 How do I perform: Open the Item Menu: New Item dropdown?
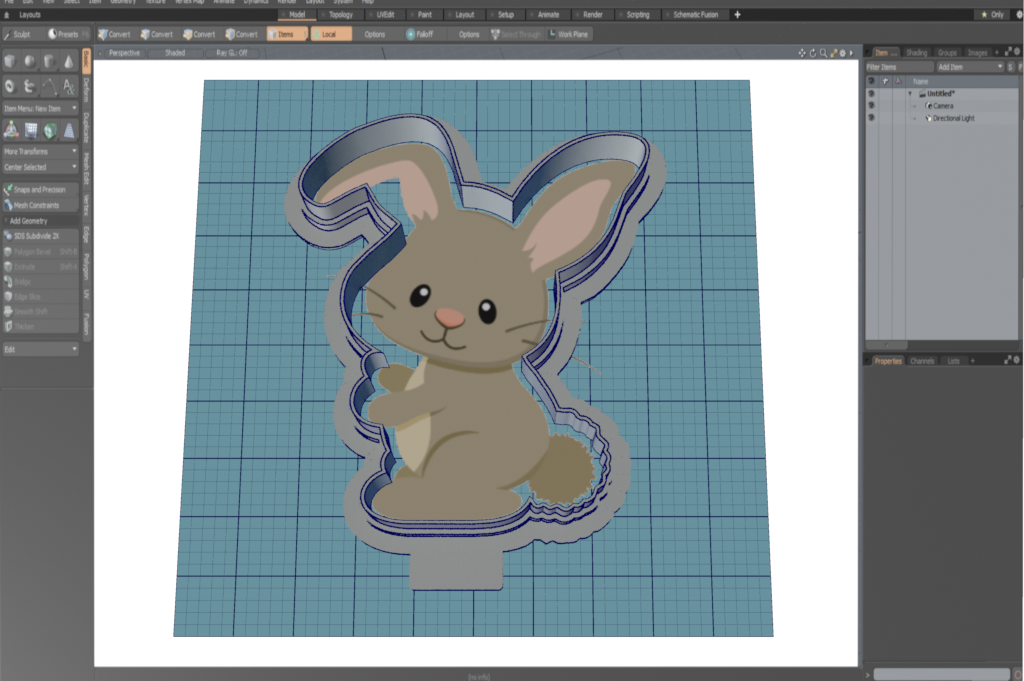[40, 108]
